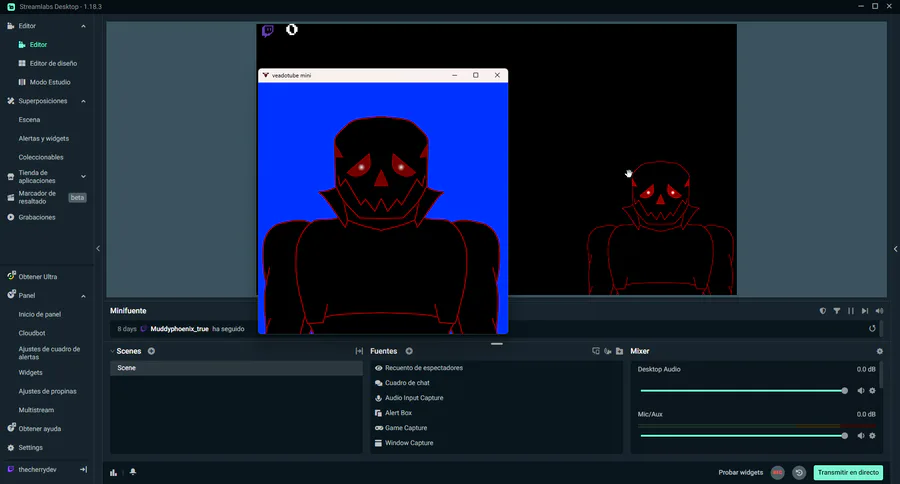The width and height of the screenshot is (900, 484).
Task: Add a new scene with the plus icon
Action: pyautogui.click(x=152, y=351)
